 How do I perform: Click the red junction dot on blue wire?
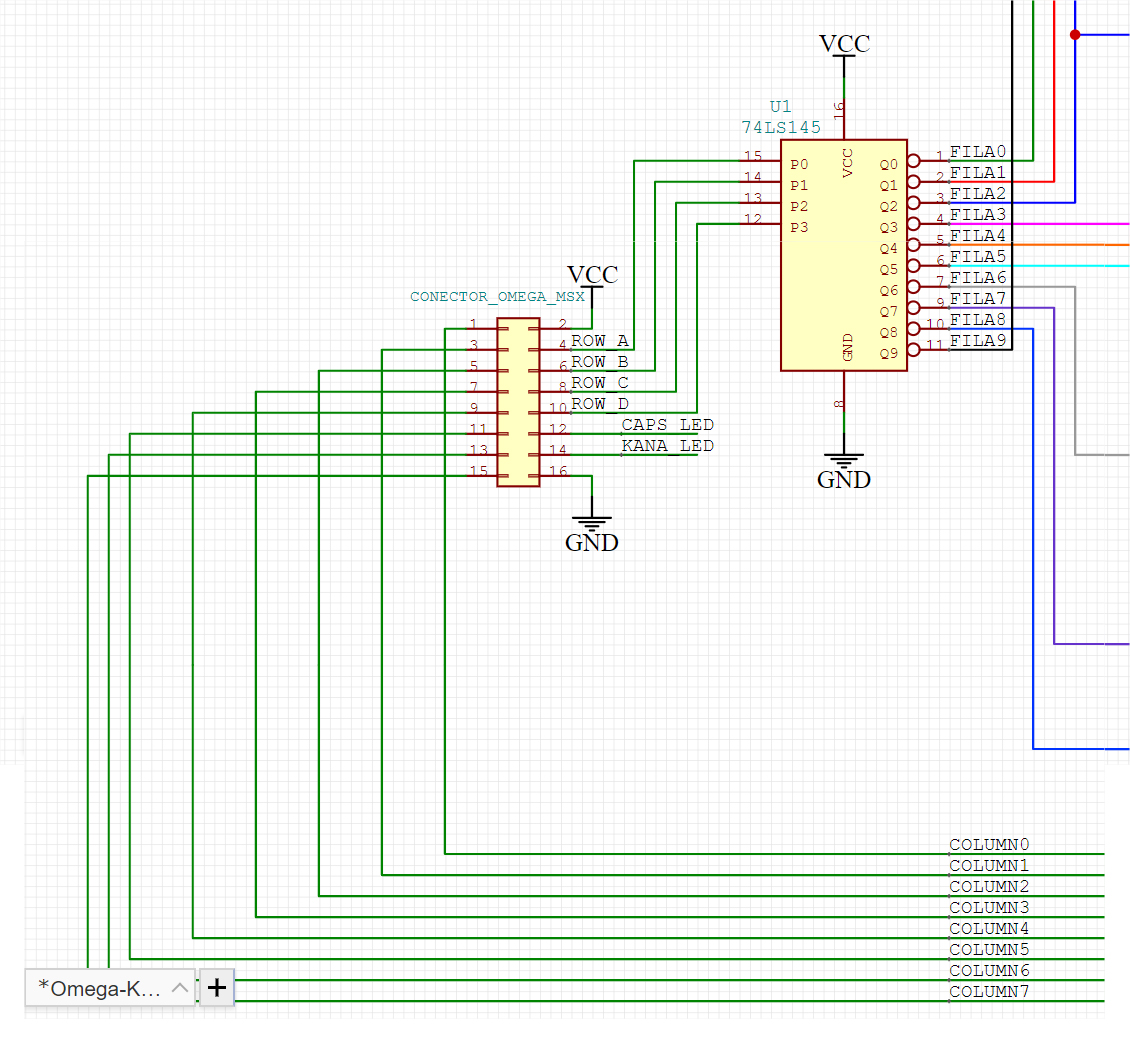[x=1075, y=35]
